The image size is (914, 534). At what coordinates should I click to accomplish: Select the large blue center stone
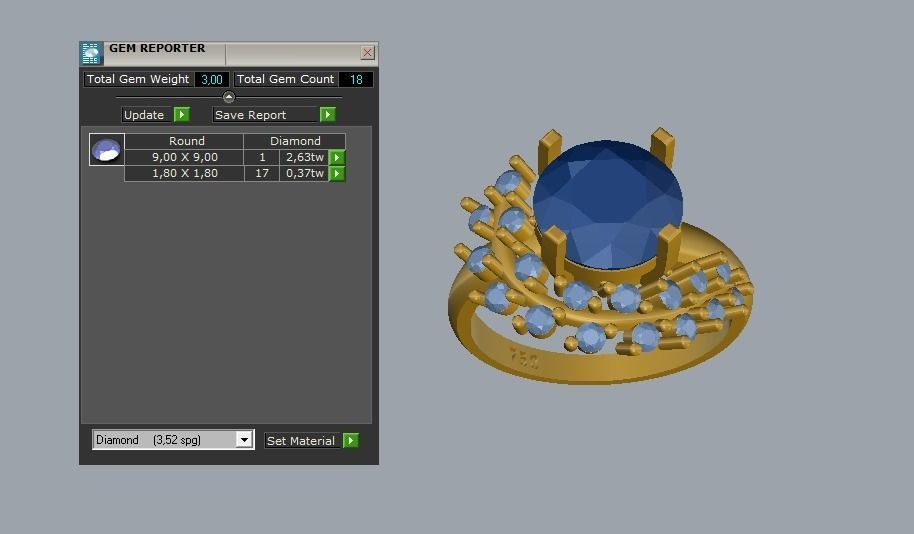(607, 204)
